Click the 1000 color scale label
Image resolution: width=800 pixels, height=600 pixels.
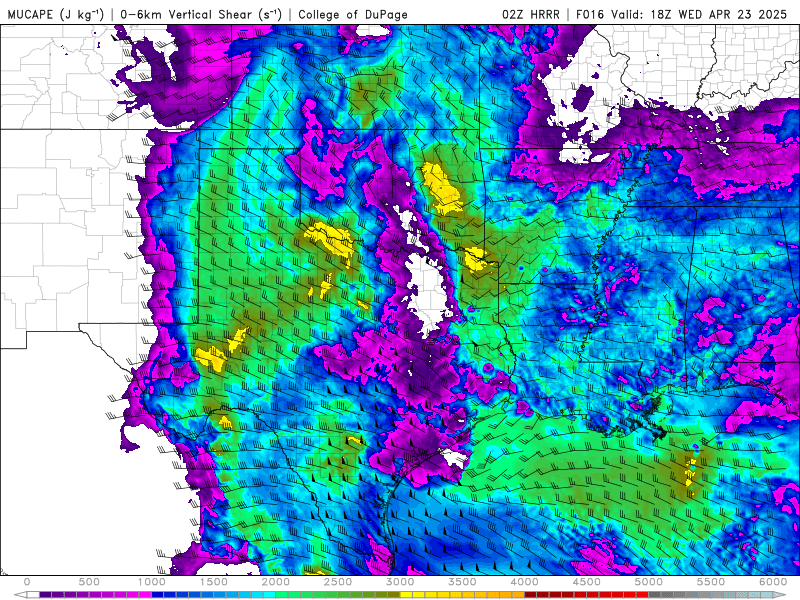coord(151,582)
